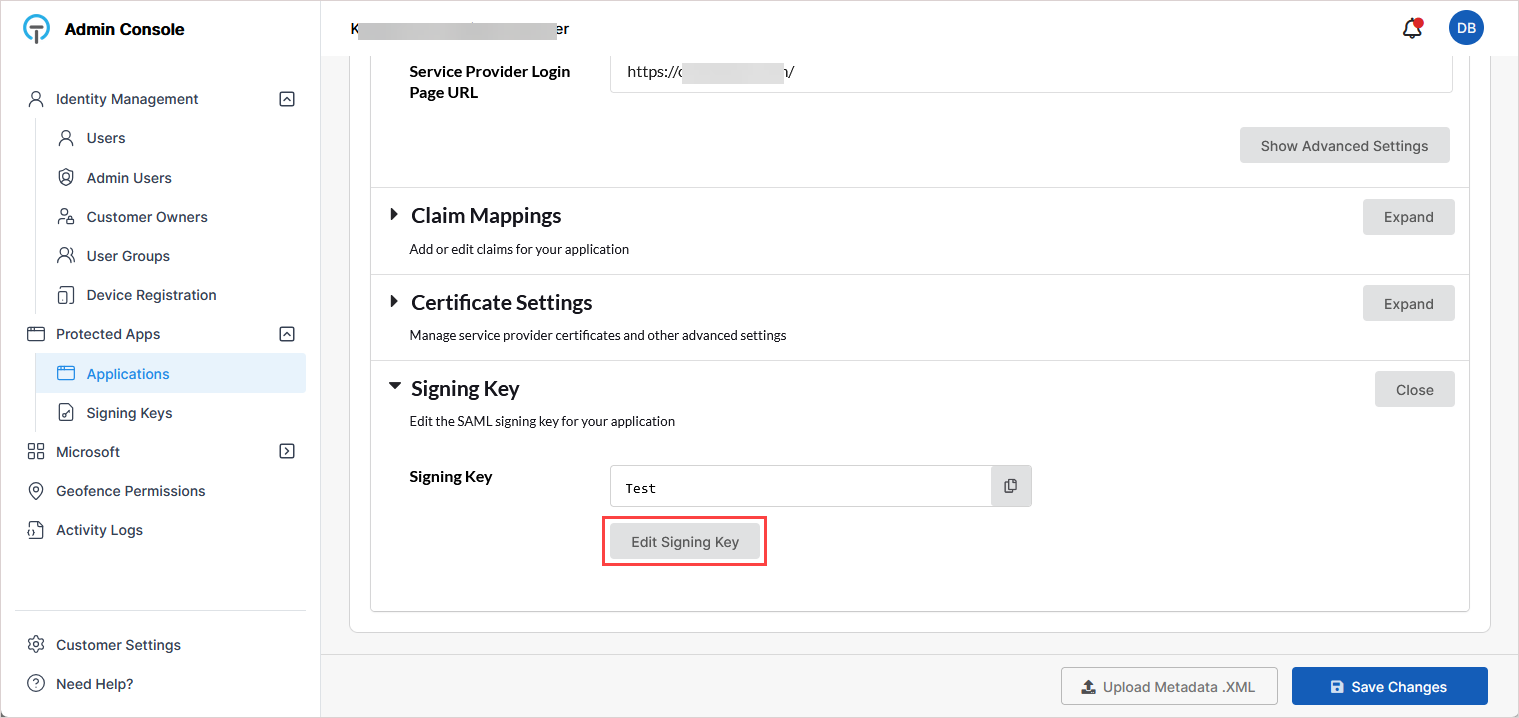Click the Admin Console logo icon
The height and width of the screenshot is (718, 1519).
click(x=37, y=29)
